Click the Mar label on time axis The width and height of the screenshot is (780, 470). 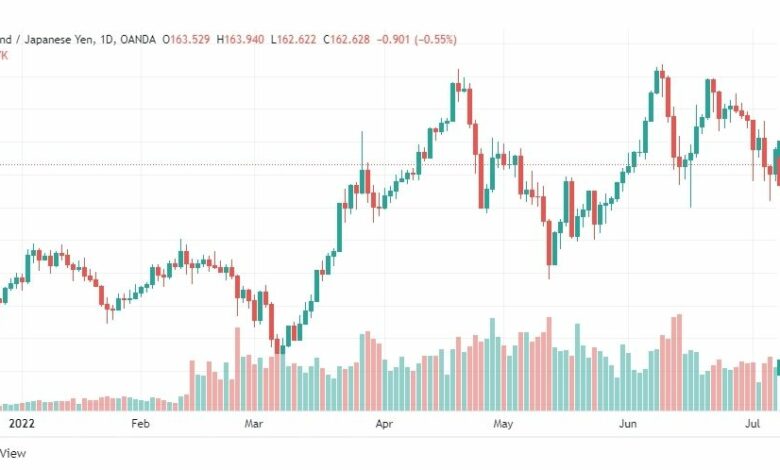click(x=254, y=424)
